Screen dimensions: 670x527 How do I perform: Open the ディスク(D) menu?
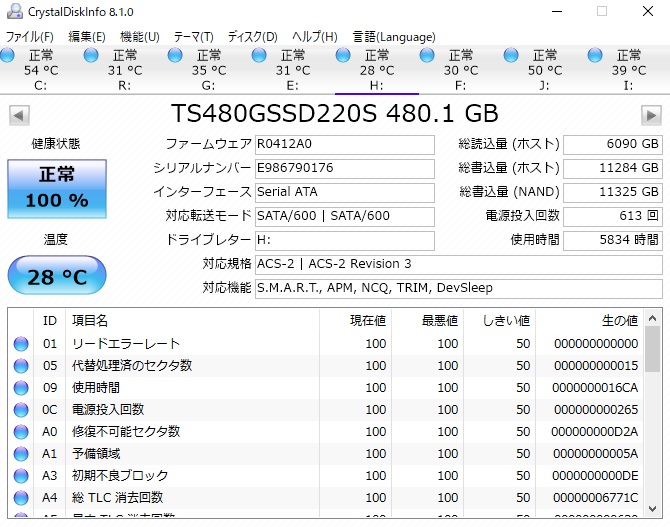pyautogui.click(x=253, y=37)
